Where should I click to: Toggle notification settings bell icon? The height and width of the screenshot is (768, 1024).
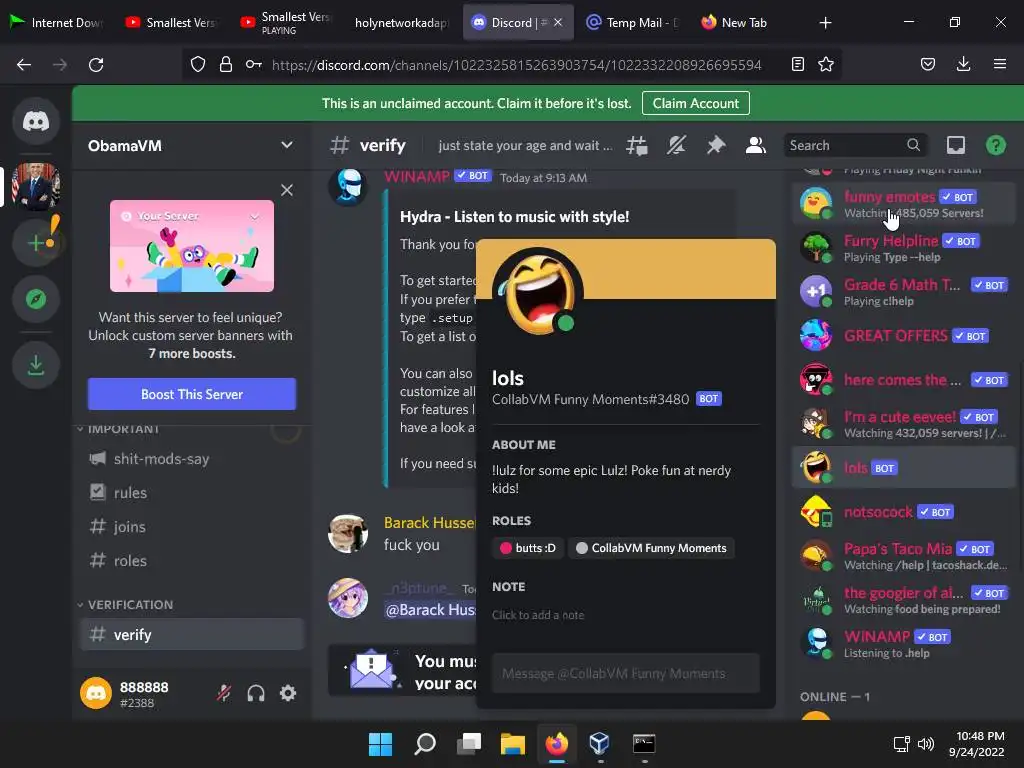676,145
